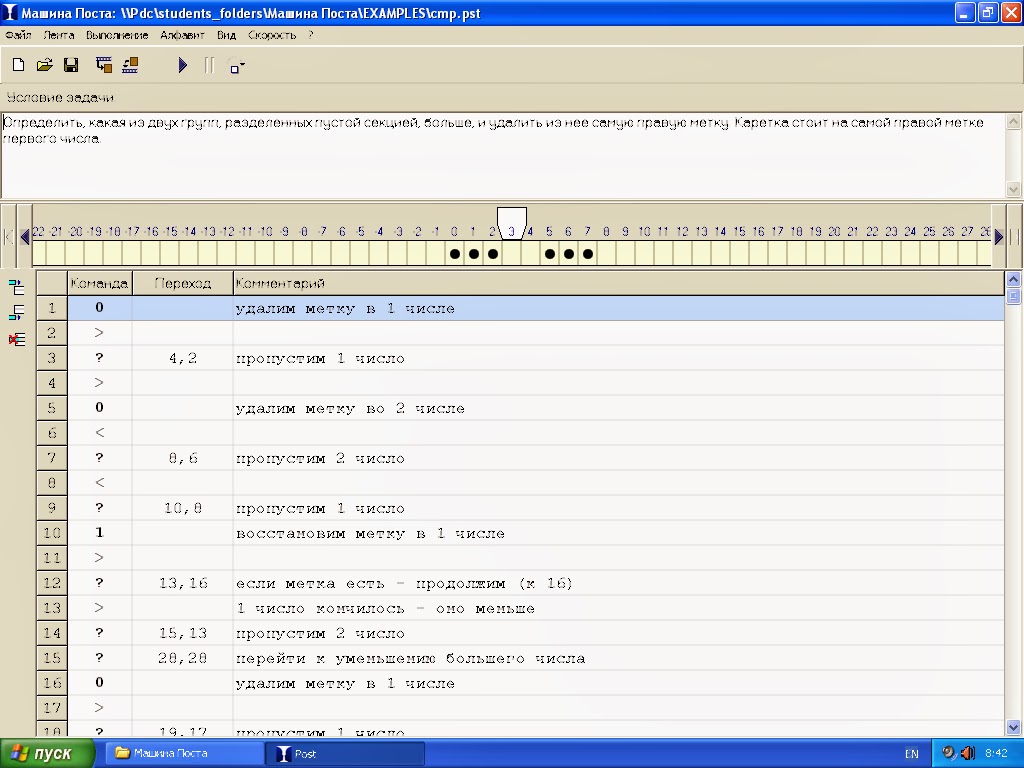Toggle the mark in tape cell 7

[588, 253]
